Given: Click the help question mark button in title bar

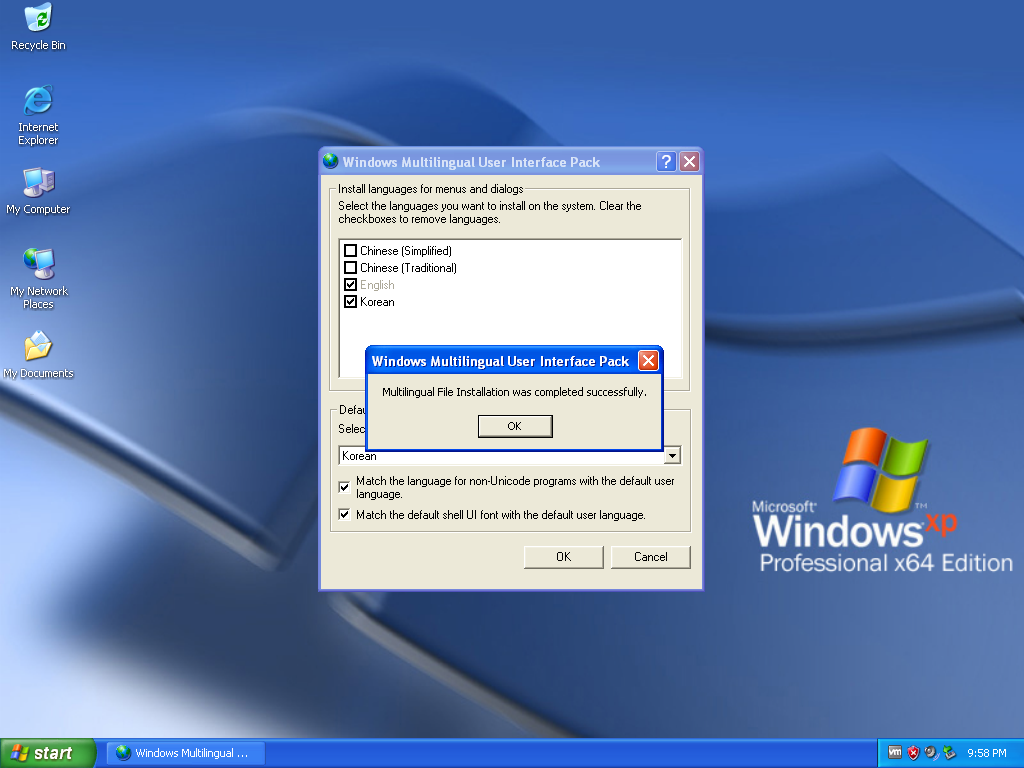Looking at the screenshot, I should click(665, 161).
